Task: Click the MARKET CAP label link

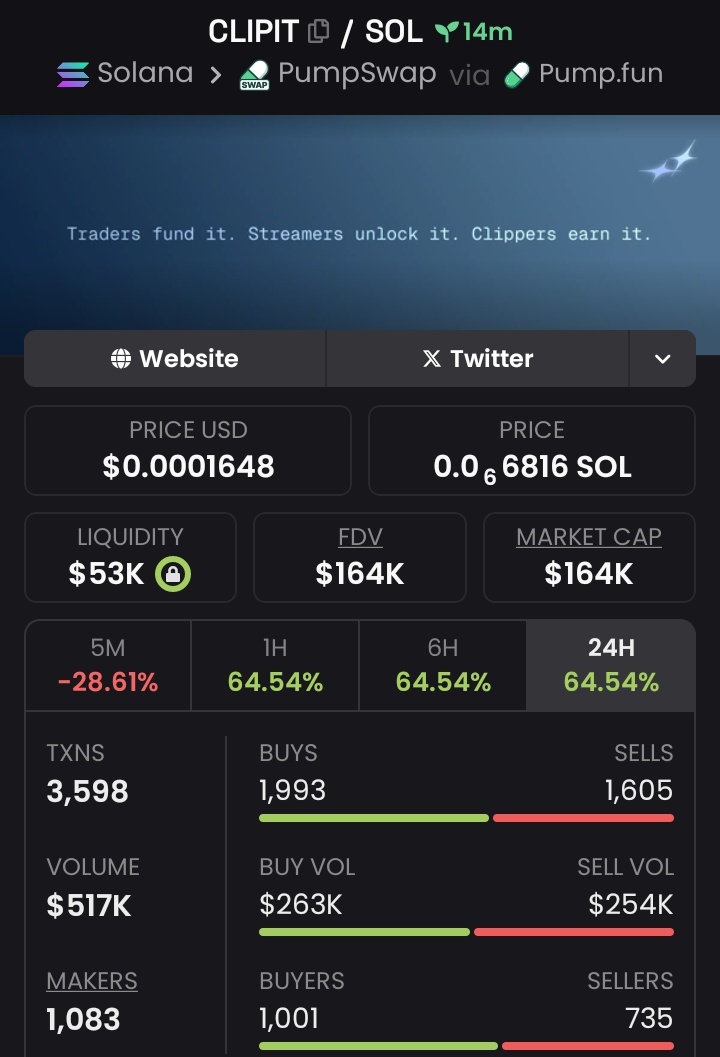Action: pyautogui.click(x=589, y=537)
